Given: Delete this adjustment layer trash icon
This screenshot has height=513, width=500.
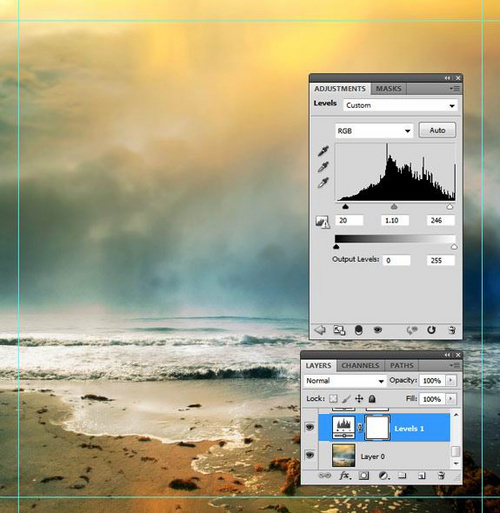Looking at the screenshot, I should [452, 330].
